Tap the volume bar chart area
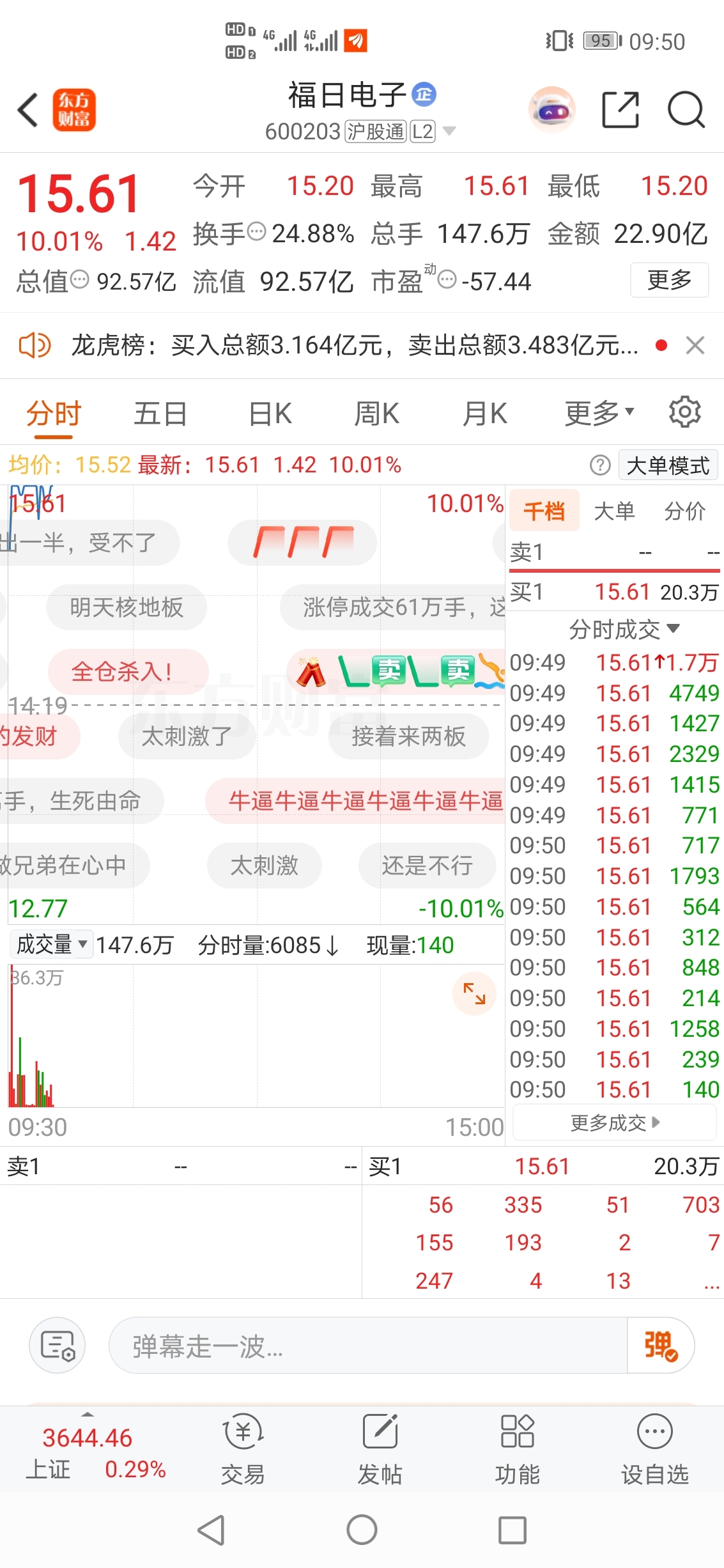The height and width of the screenshot is (1568, 724). point(256,1036)
